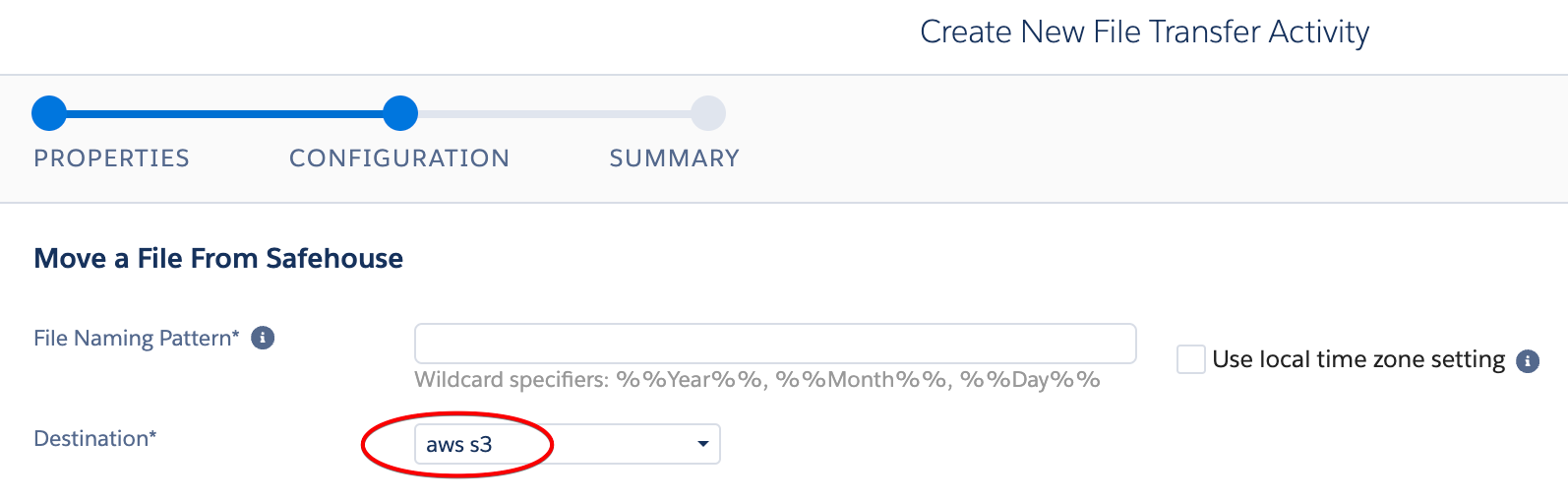Click the 'Use local time zone setting' label

[x=1358, y=360]
